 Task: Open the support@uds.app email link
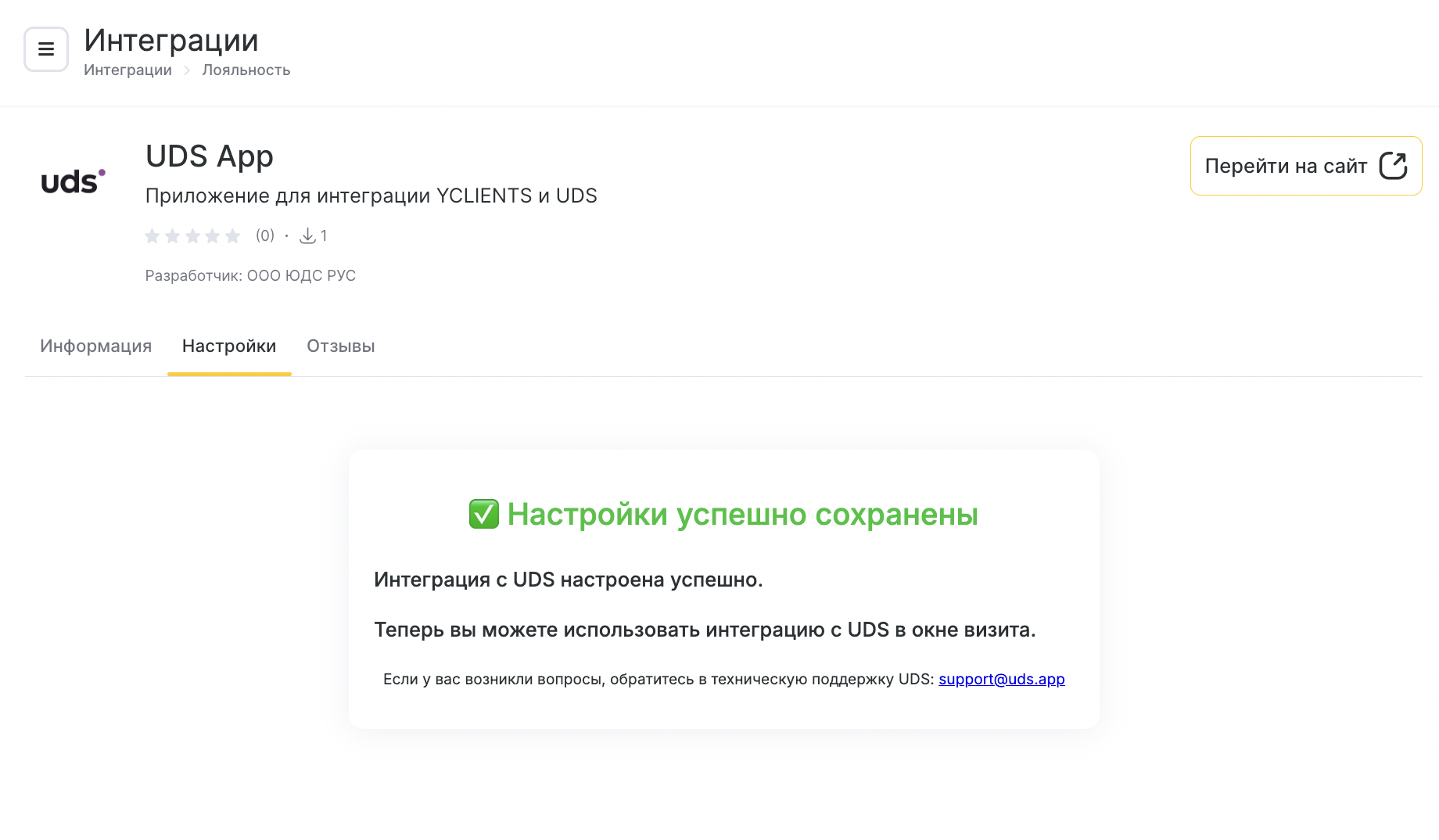tap(1001, 679)
